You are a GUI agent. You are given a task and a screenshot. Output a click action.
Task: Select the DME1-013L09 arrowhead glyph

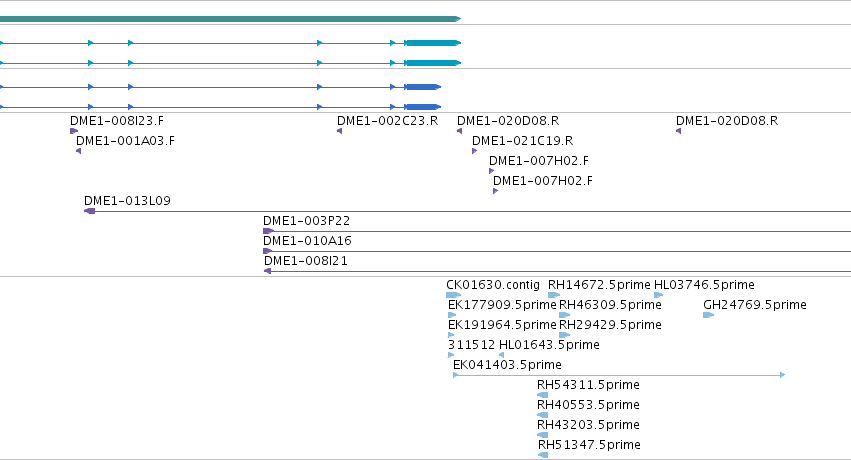90,211
